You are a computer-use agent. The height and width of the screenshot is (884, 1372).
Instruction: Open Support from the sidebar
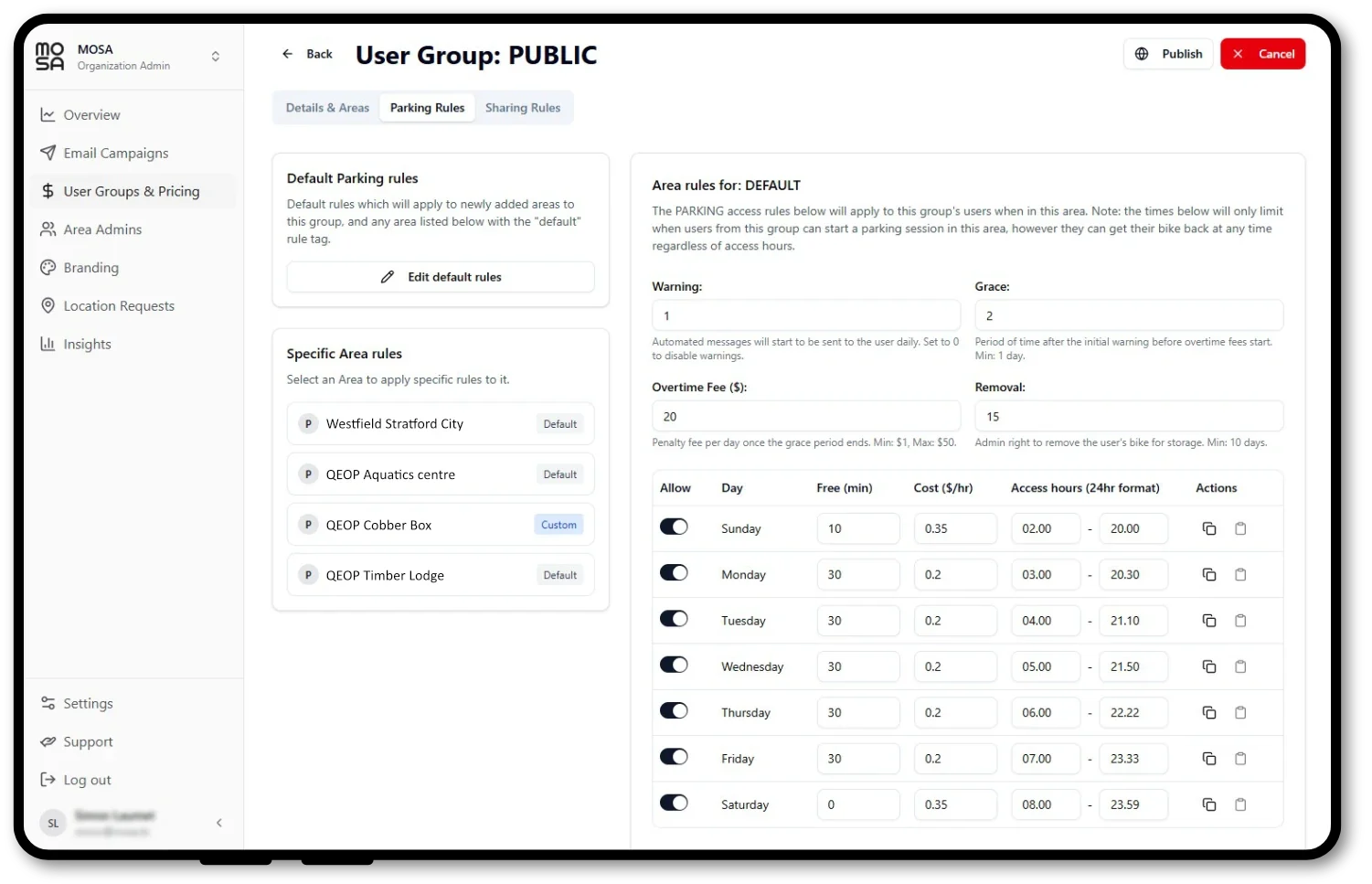pyautogui.click(x=133, y=742)
